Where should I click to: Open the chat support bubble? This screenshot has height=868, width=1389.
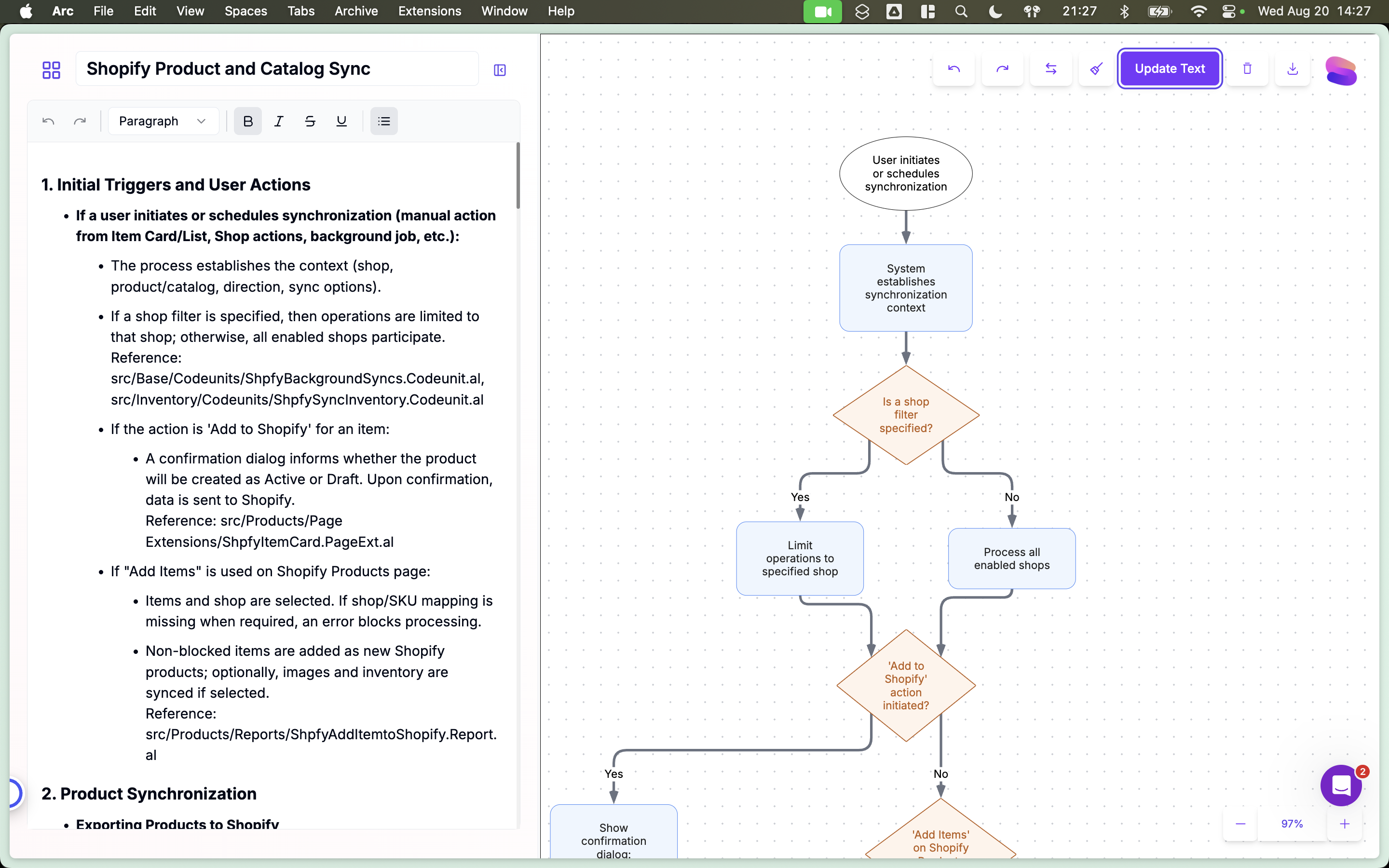[1341, 785]
